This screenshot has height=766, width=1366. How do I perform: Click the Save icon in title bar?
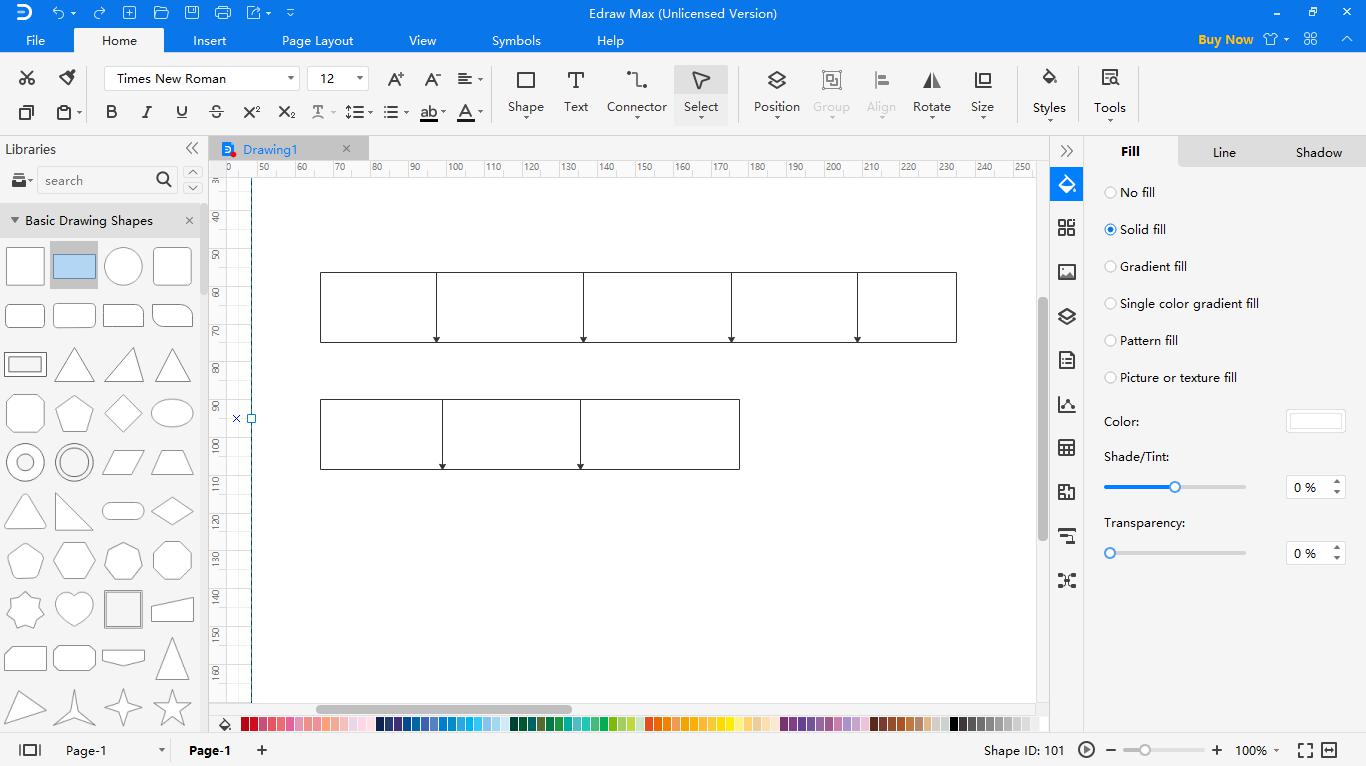(x=191, y=13)
